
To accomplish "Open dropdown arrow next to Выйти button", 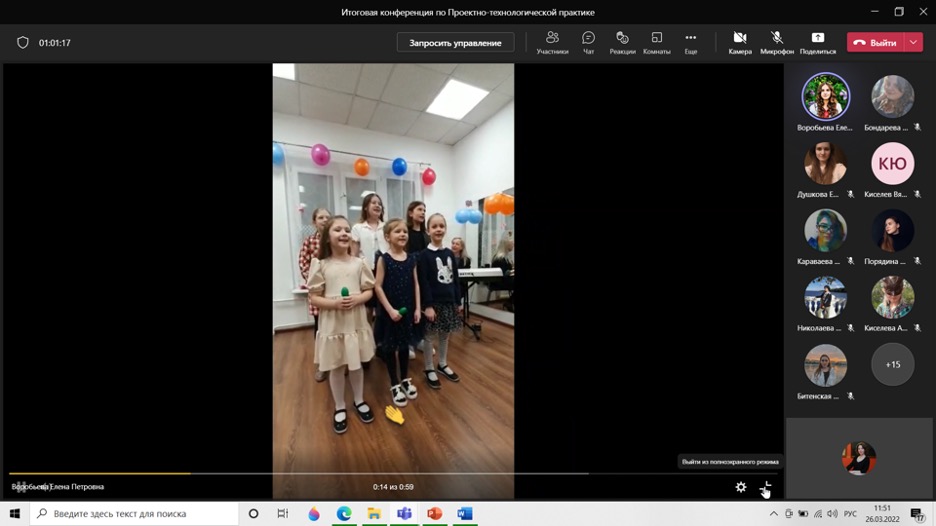I will [914, 43].
